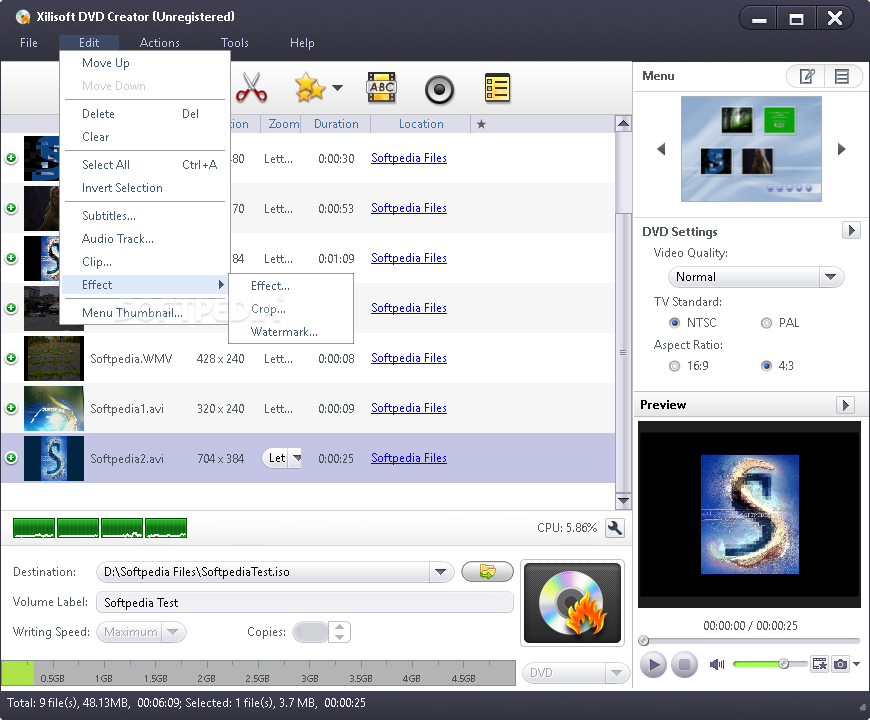
Task: Browse destination folder icon button
Action: pos(487,571)
